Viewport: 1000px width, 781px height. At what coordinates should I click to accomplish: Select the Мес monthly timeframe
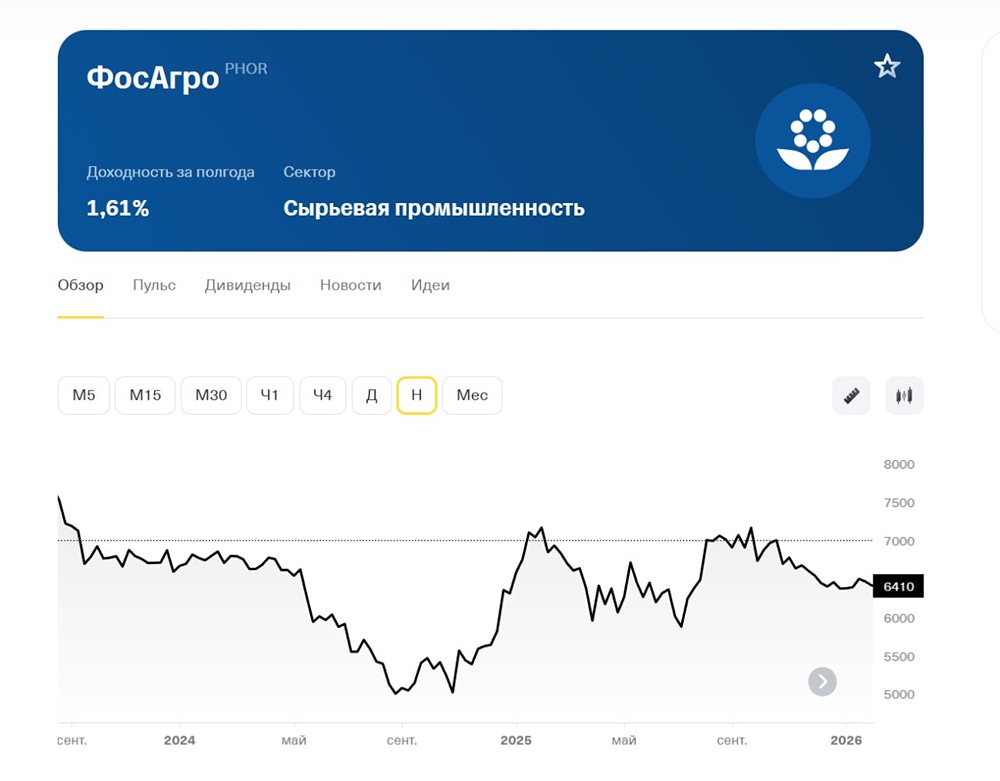pos(472,395)
